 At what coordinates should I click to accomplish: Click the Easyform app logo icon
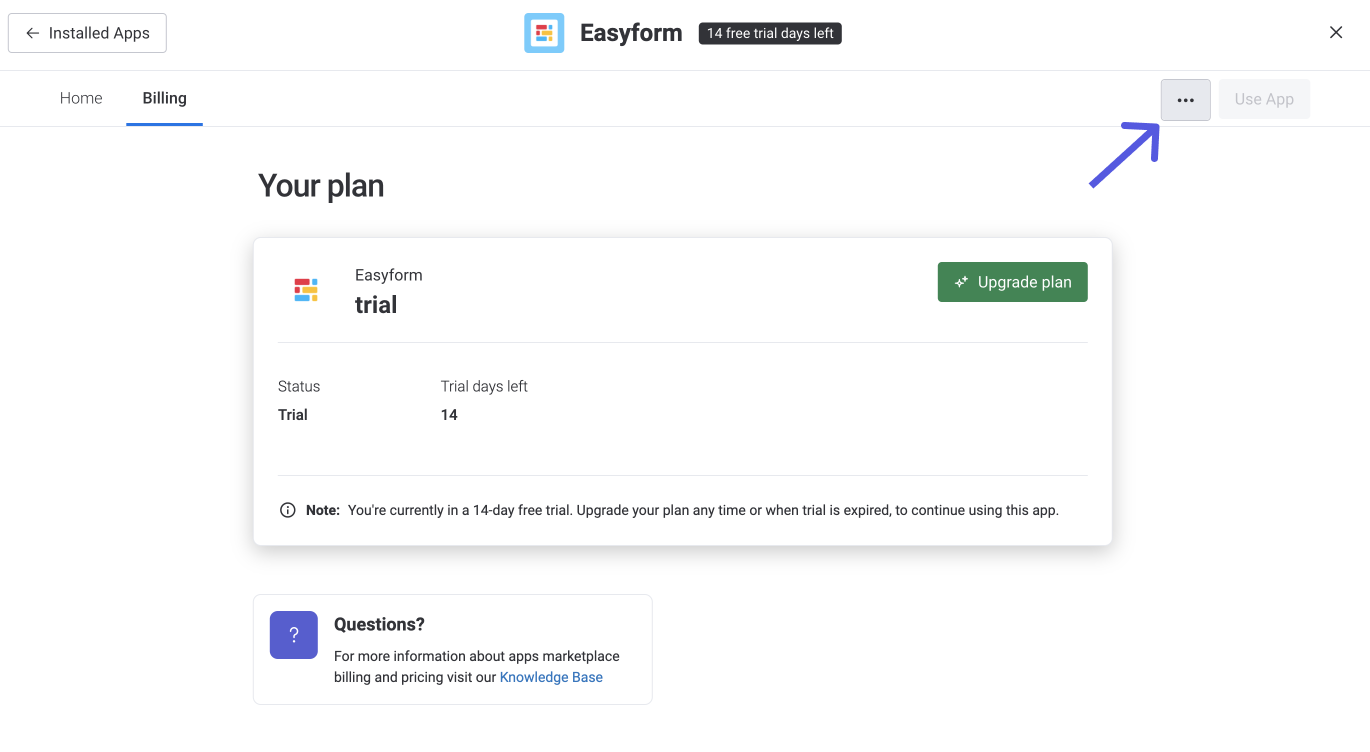[543, 32]
